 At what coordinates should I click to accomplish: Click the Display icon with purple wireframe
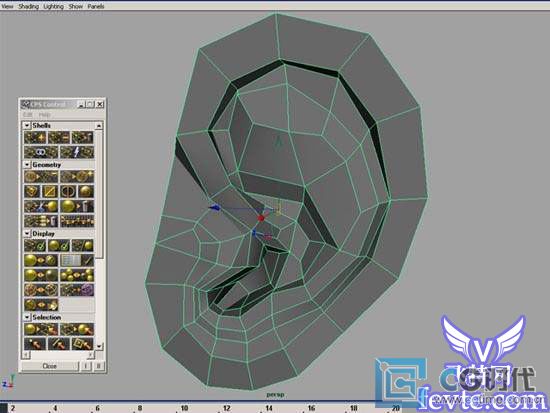[77, 290]
